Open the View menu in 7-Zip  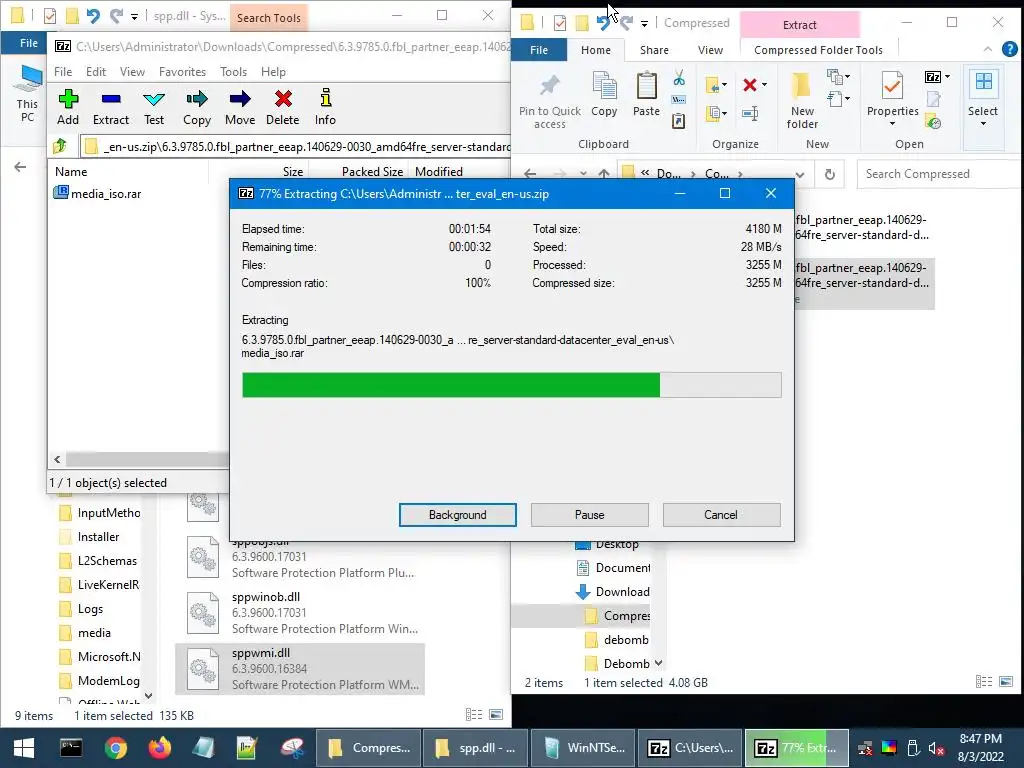pos(132,72)
